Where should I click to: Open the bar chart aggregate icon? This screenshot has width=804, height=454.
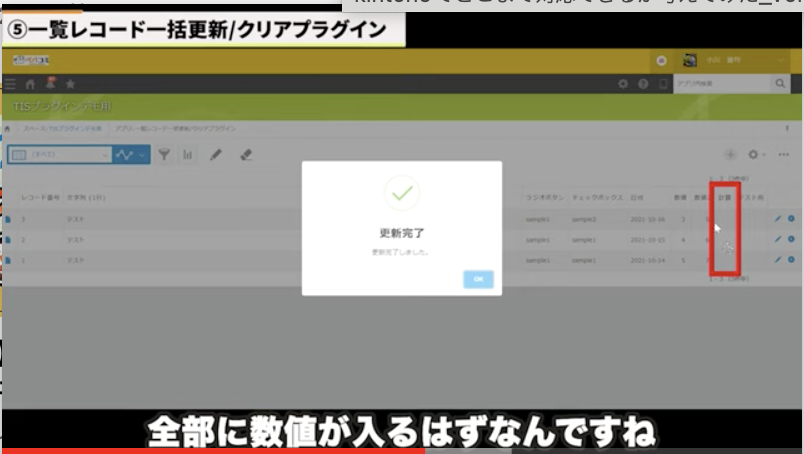188,155
